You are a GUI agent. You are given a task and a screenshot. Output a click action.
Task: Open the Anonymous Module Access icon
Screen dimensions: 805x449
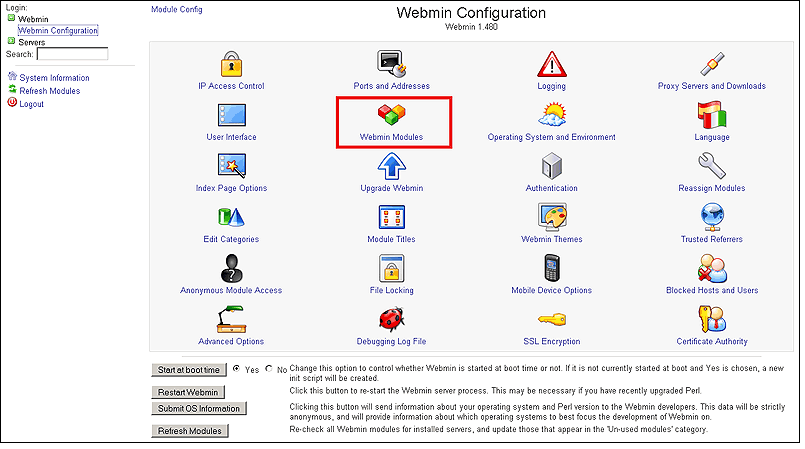pos(232,268)
